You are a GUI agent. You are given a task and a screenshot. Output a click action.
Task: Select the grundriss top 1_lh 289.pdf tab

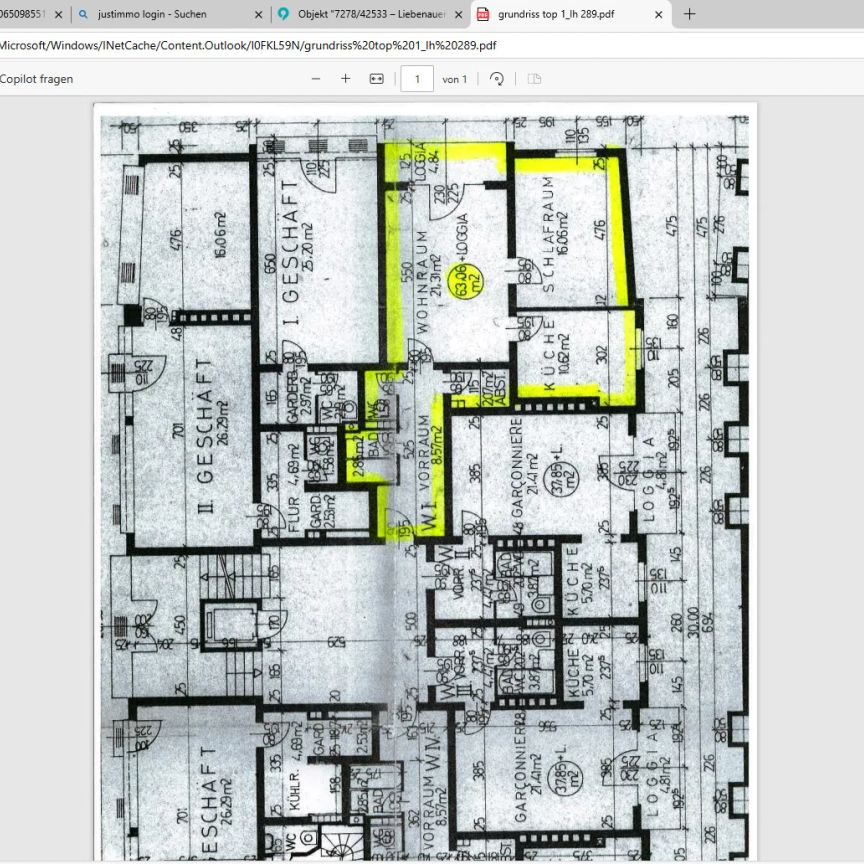point(560,15)
